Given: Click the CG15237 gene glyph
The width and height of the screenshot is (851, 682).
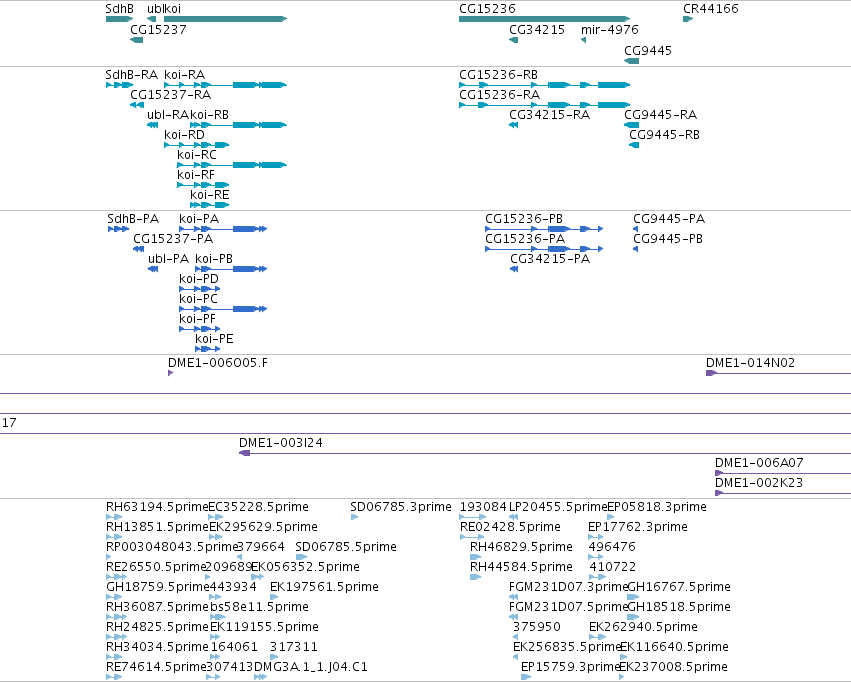Looking at the screenshot, I should (x=137, y=40).
